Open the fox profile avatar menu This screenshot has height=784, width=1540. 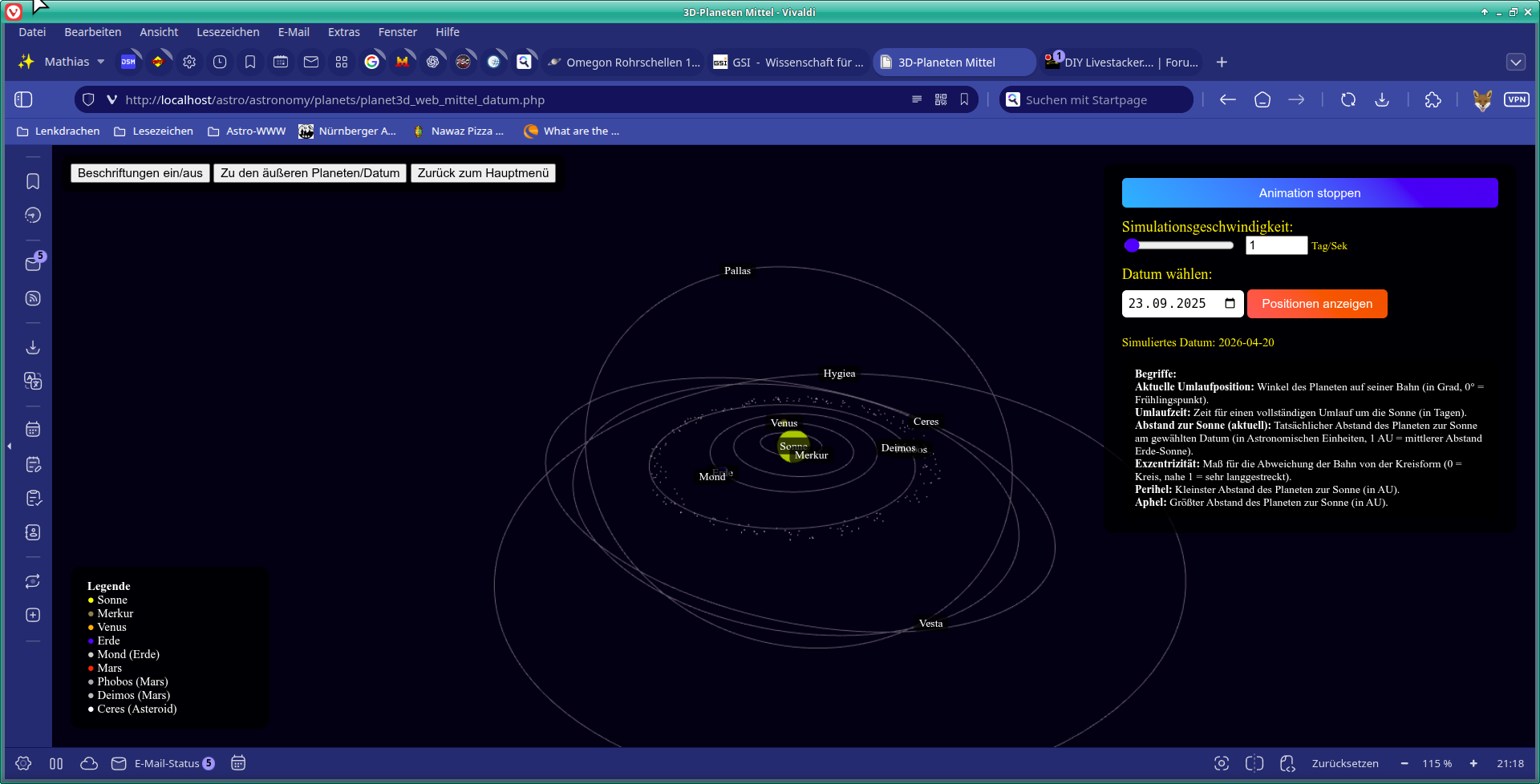[x=1482, y=99]
